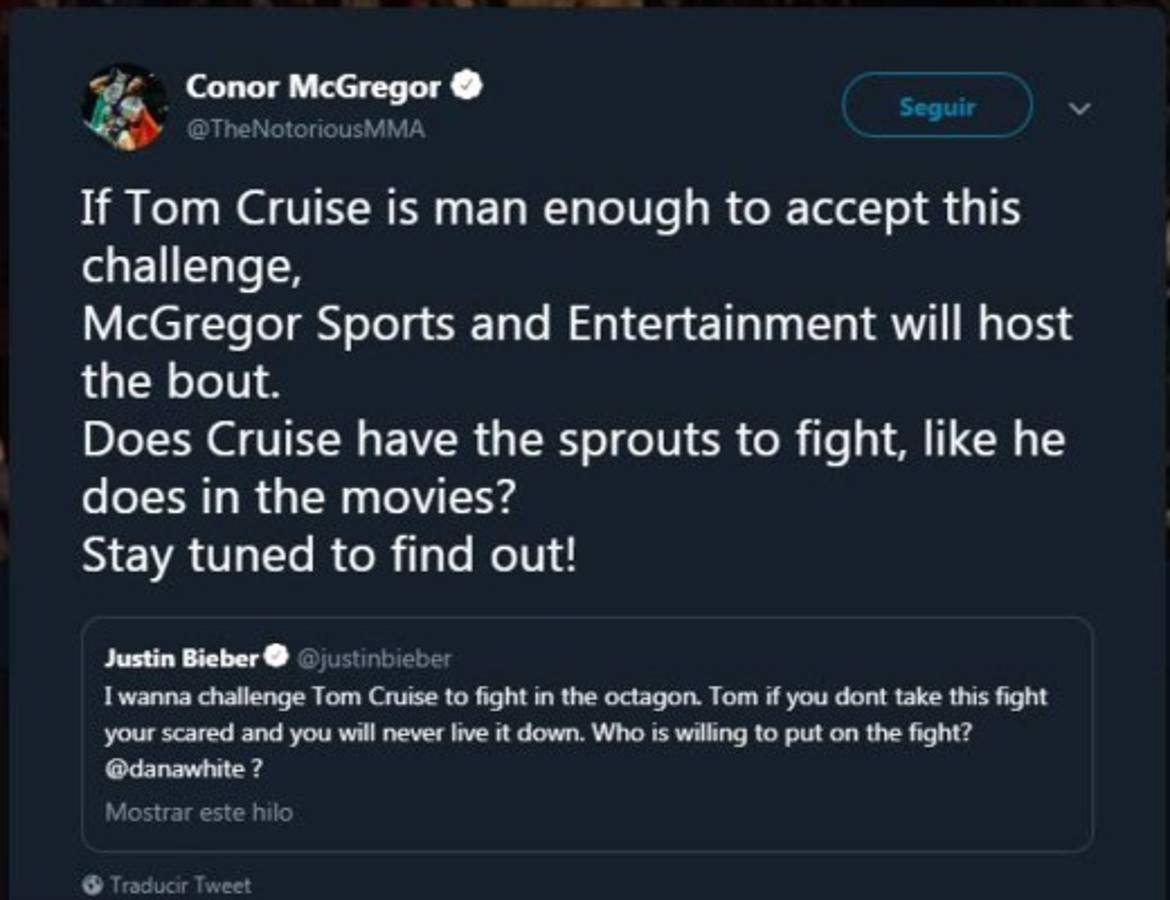Image resolution: width=1170 pixels, height=900 pixels.
Task: Click the "Stay tuned to find out!" line
Action: pos(329,556)
